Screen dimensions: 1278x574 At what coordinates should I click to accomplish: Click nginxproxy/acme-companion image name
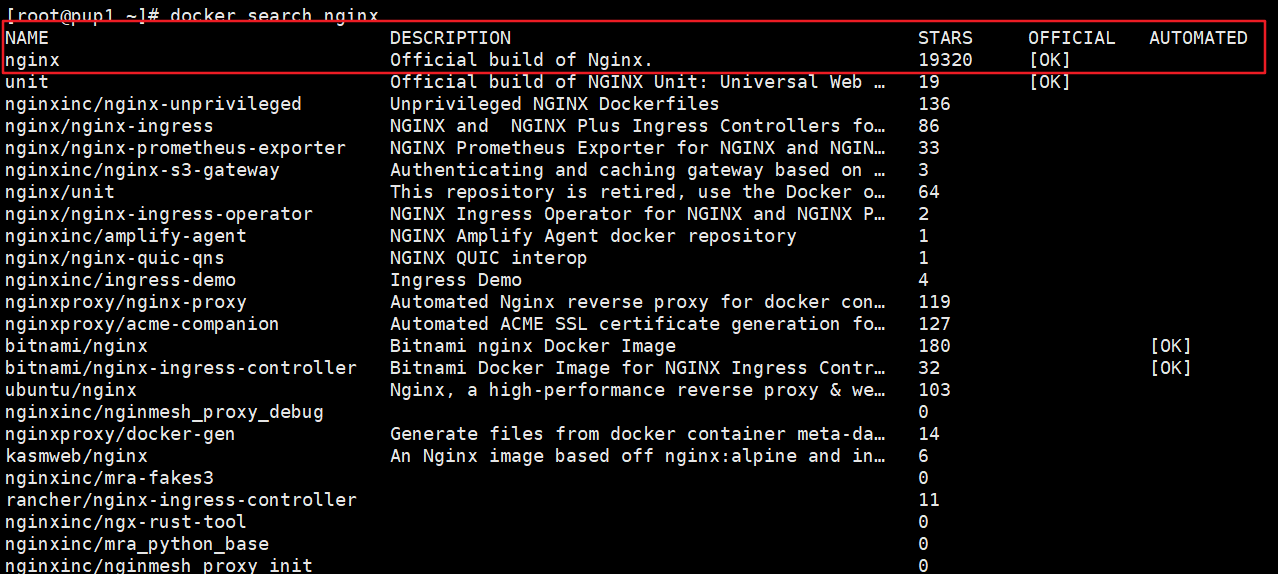point(142,324)
